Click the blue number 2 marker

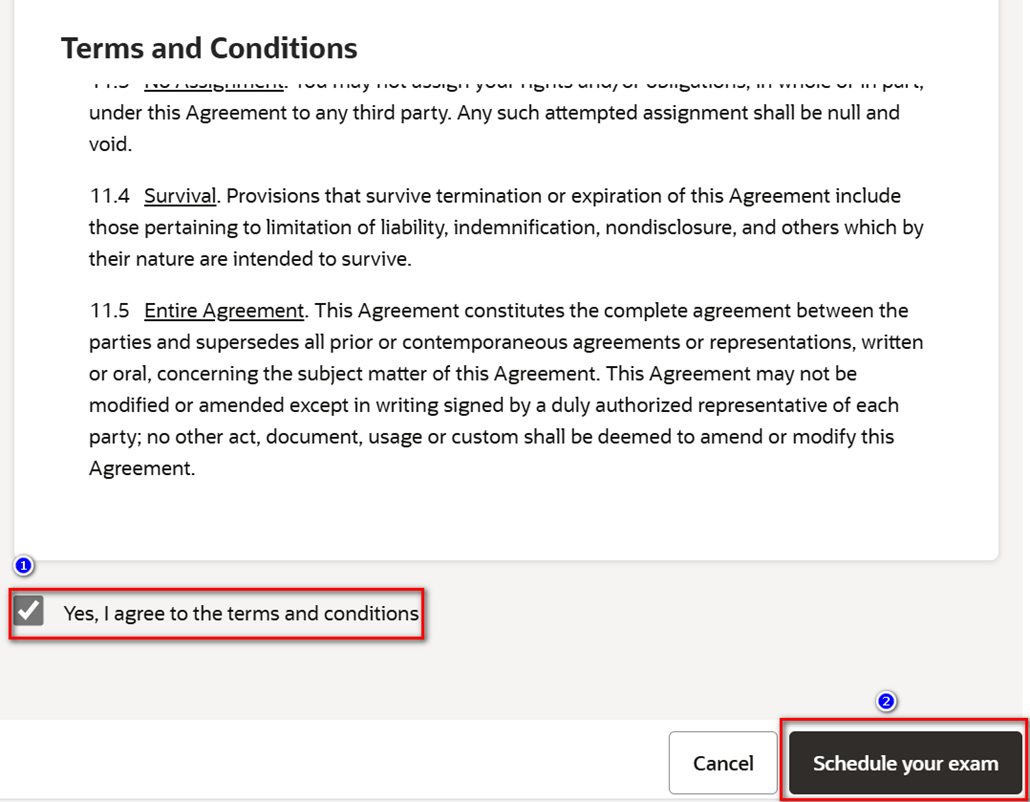885,702
